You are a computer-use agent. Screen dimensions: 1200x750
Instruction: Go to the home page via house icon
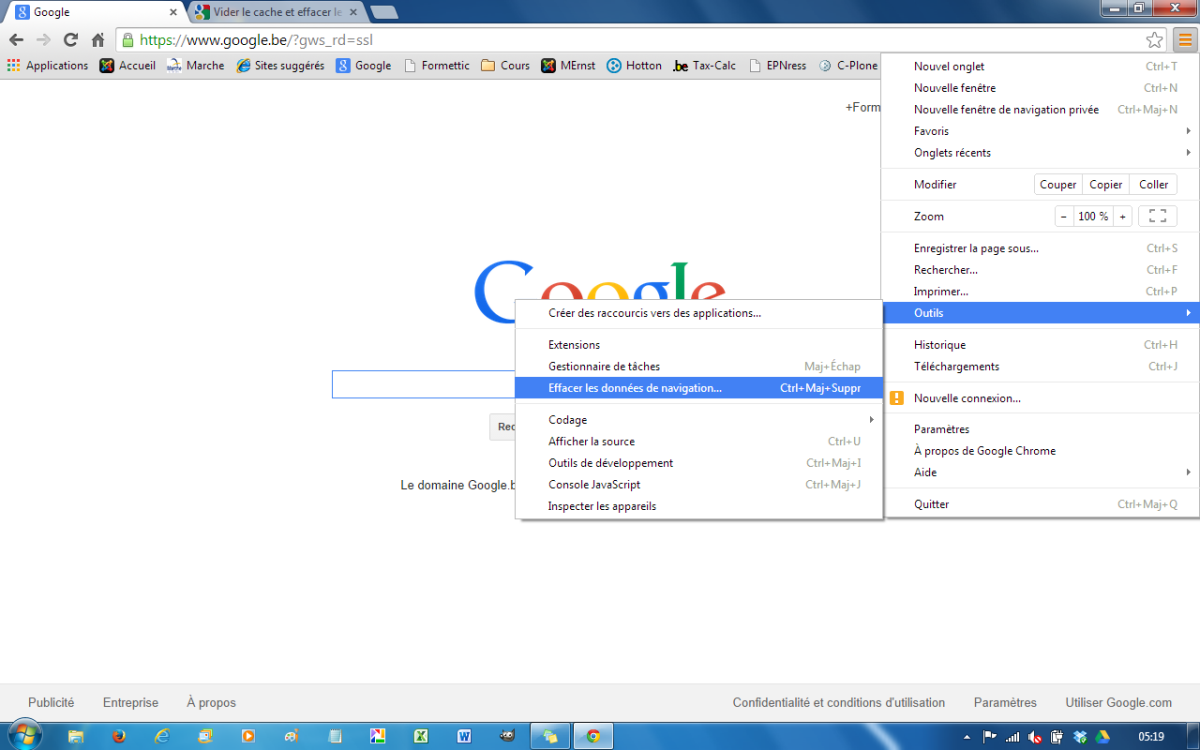pos(98,40)
